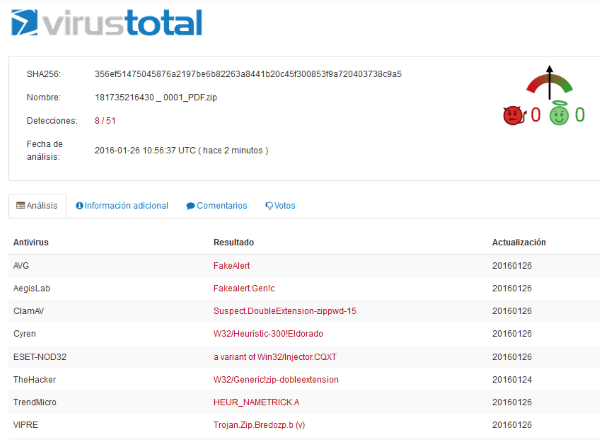Click the Fecha de análisis: label
600x440 pixels.
tap(44, 150)
